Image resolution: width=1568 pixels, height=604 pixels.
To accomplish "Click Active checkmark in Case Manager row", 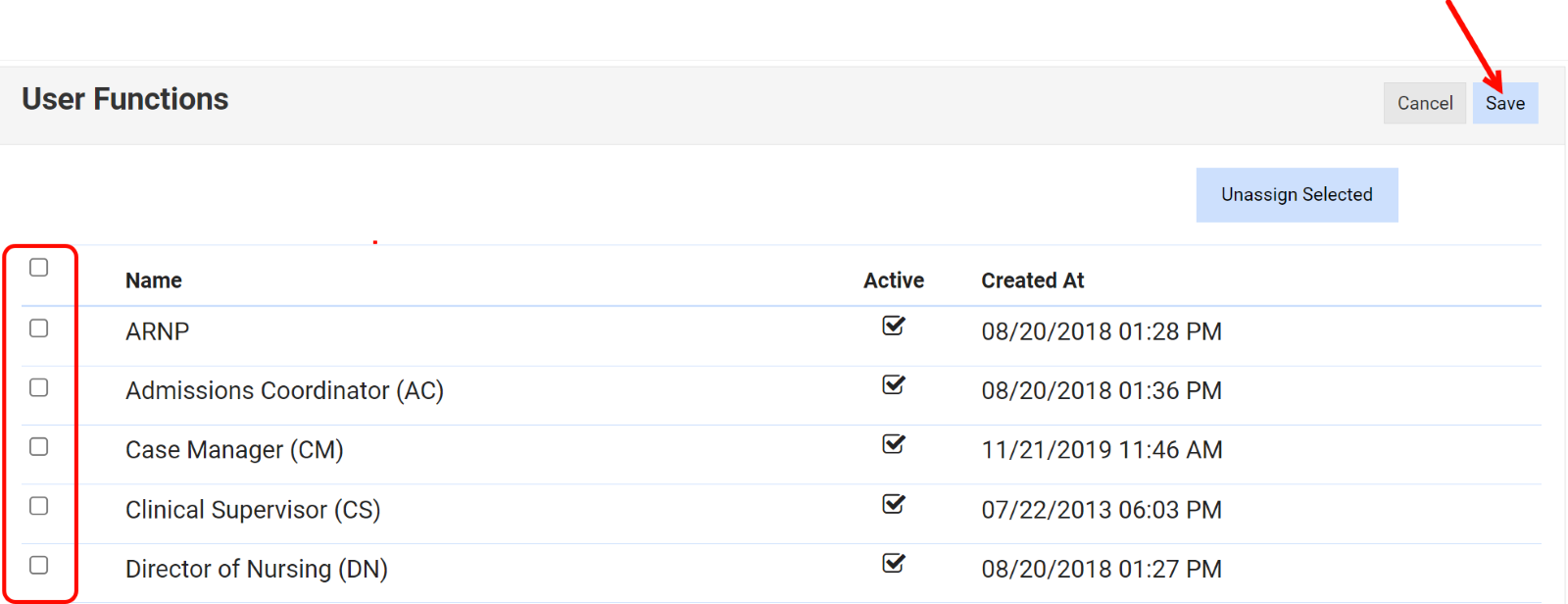I will tap(893, 444).
